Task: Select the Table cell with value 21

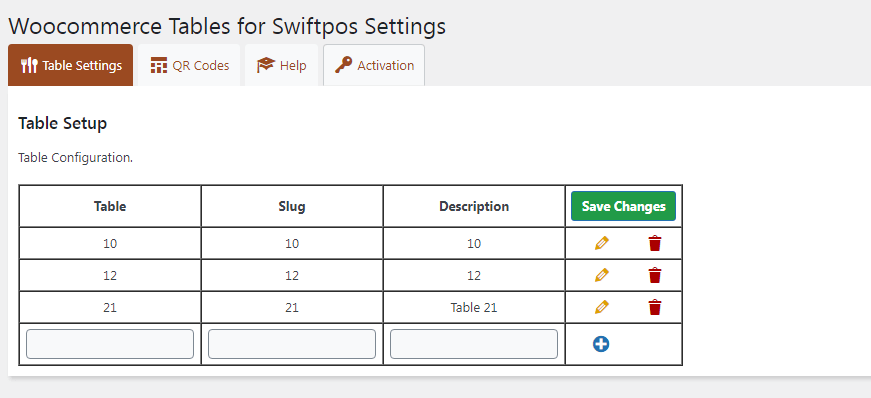Action: (x=110, y=307)
